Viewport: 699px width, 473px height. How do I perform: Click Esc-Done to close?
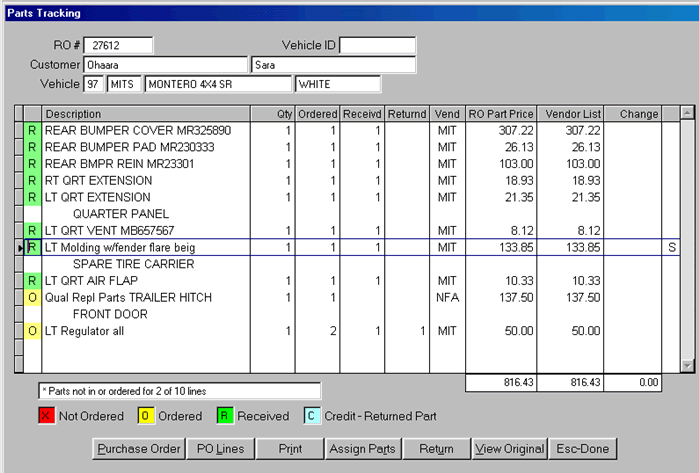(584, 449)
